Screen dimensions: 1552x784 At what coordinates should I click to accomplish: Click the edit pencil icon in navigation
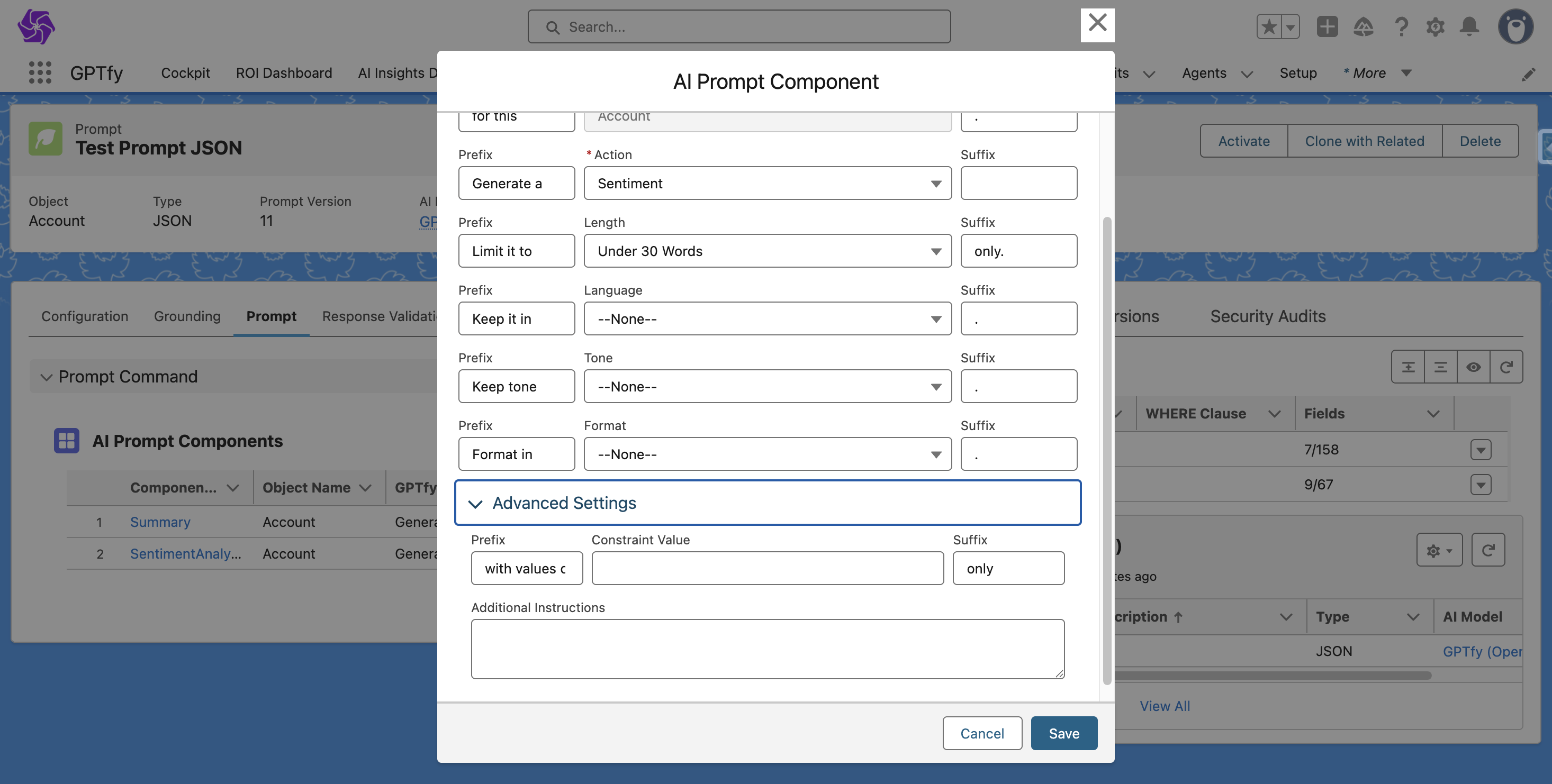point(1528,74)
